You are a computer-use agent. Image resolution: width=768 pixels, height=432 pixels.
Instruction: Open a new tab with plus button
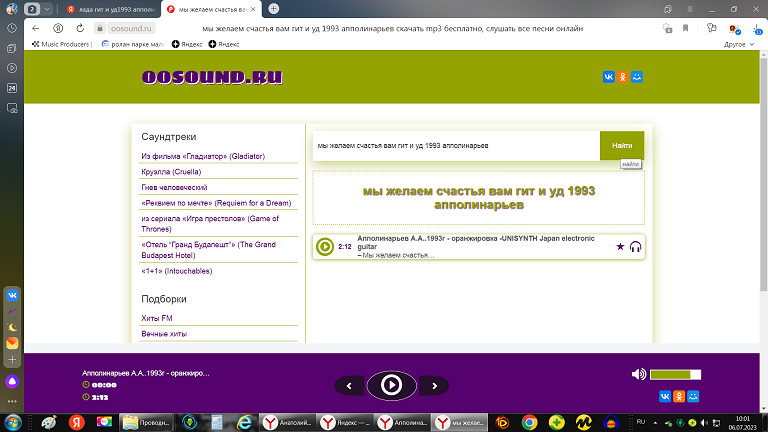click(x=273, y=9)
